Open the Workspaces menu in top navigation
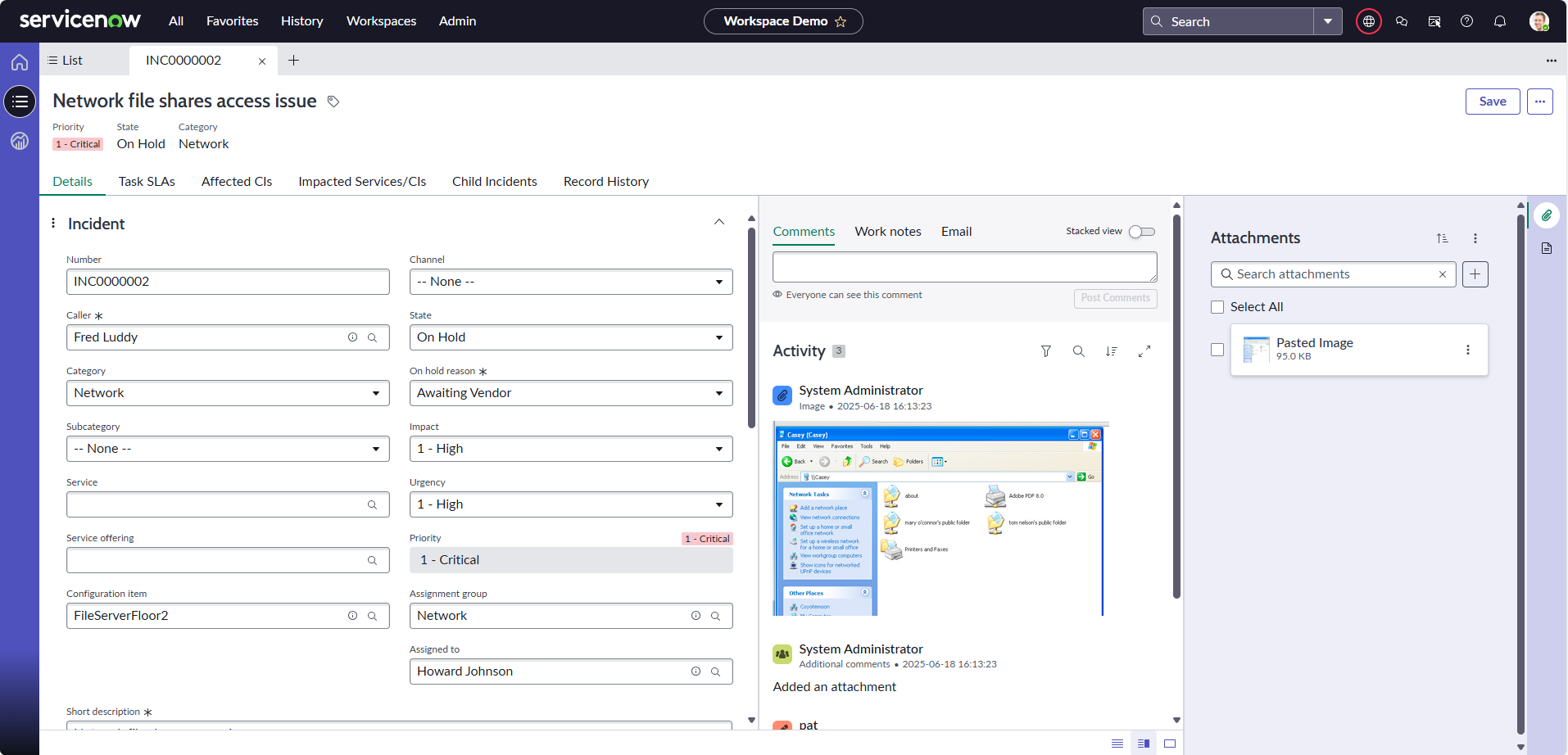 [x=381, y=21]
